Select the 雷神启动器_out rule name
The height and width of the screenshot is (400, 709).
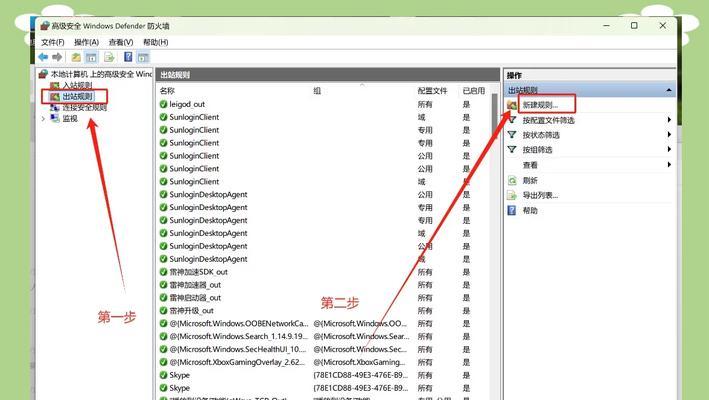195,298
